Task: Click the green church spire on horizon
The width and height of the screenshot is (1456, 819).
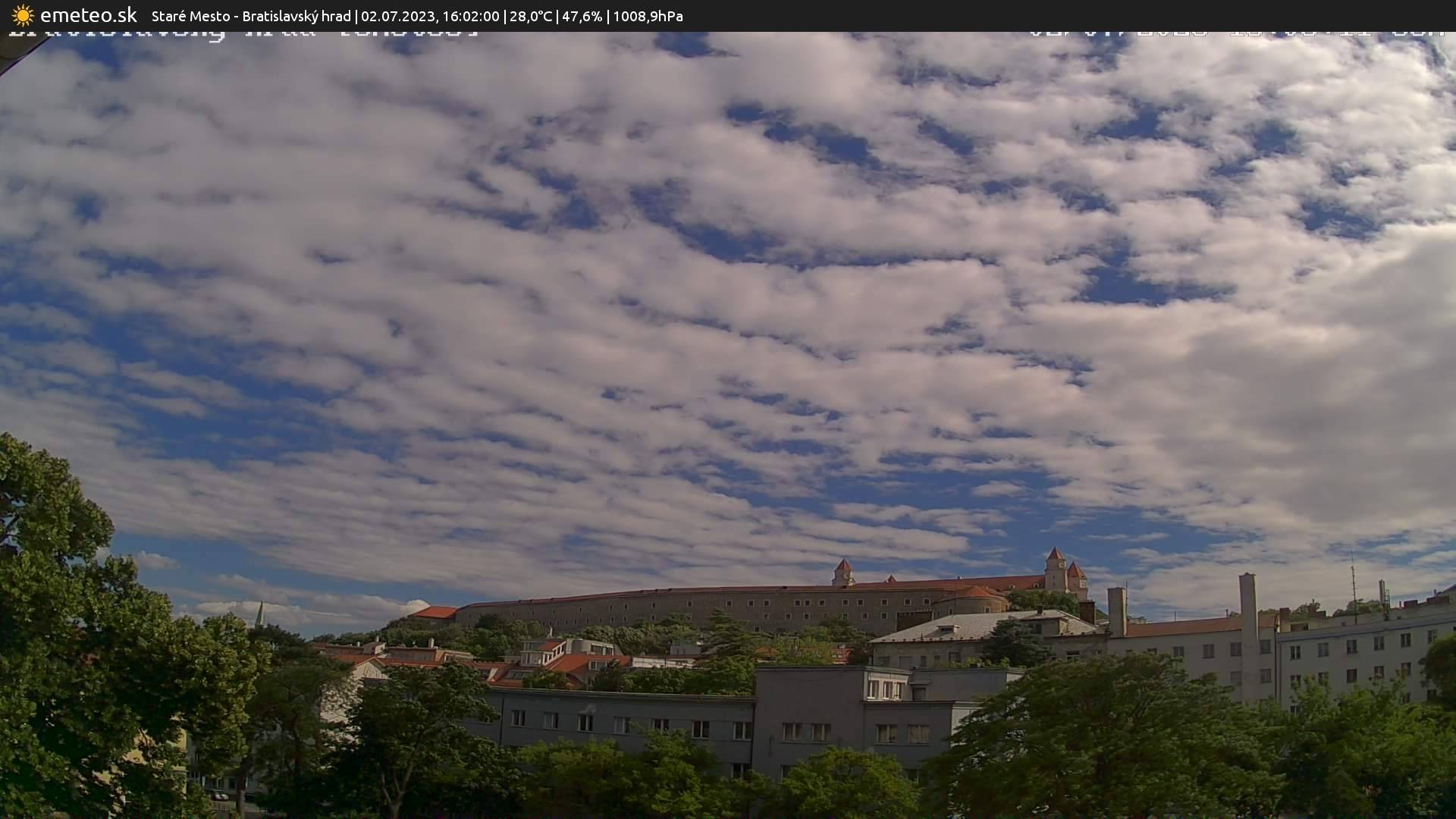Action: coord(259,615)
